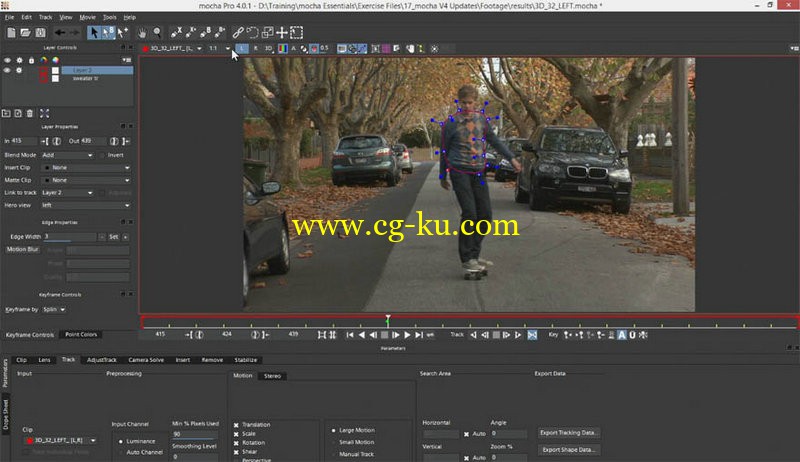800x462 pixels.
Task: Click the Group layers folder icon
Action: [6, 113]
